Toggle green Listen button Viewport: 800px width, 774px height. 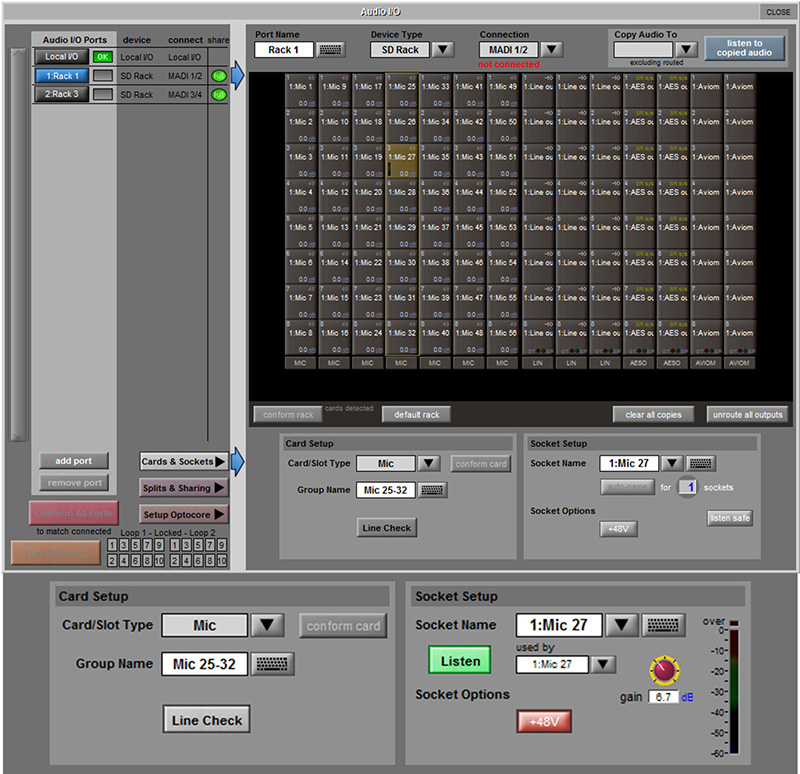(460, 661)
